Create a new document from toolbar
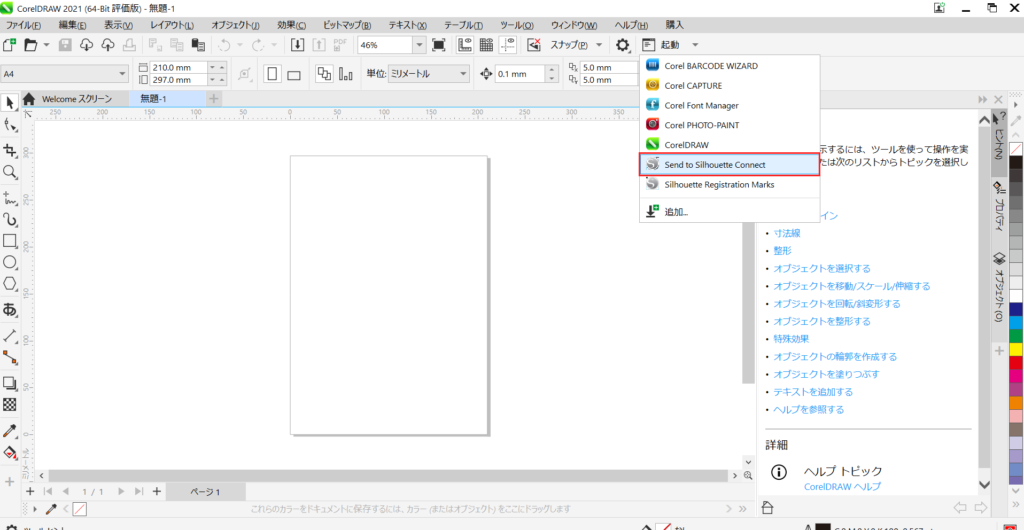The width and height of the screenshot is (1024, 530). pos(9,44)
